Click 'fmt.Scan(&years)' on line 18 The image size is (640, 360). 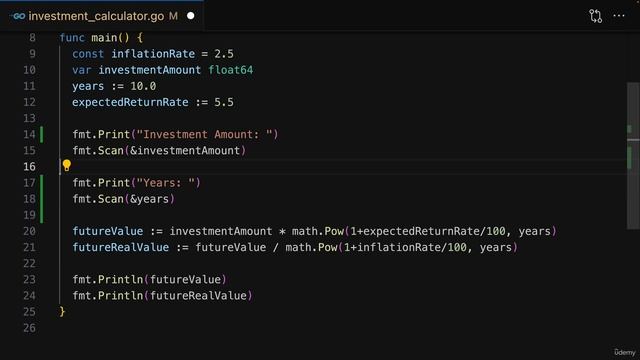124,199
